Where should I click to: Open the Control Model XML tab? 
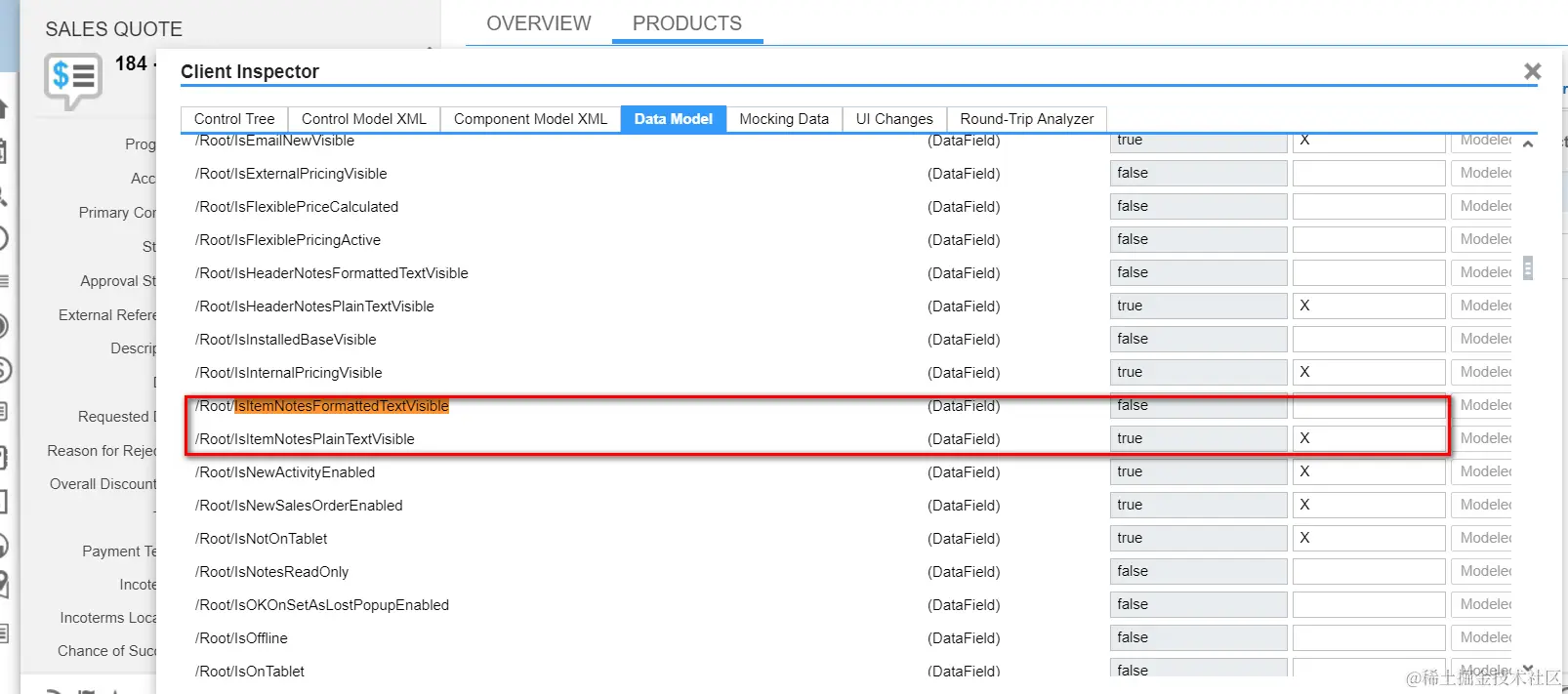(x=364, y=119)
